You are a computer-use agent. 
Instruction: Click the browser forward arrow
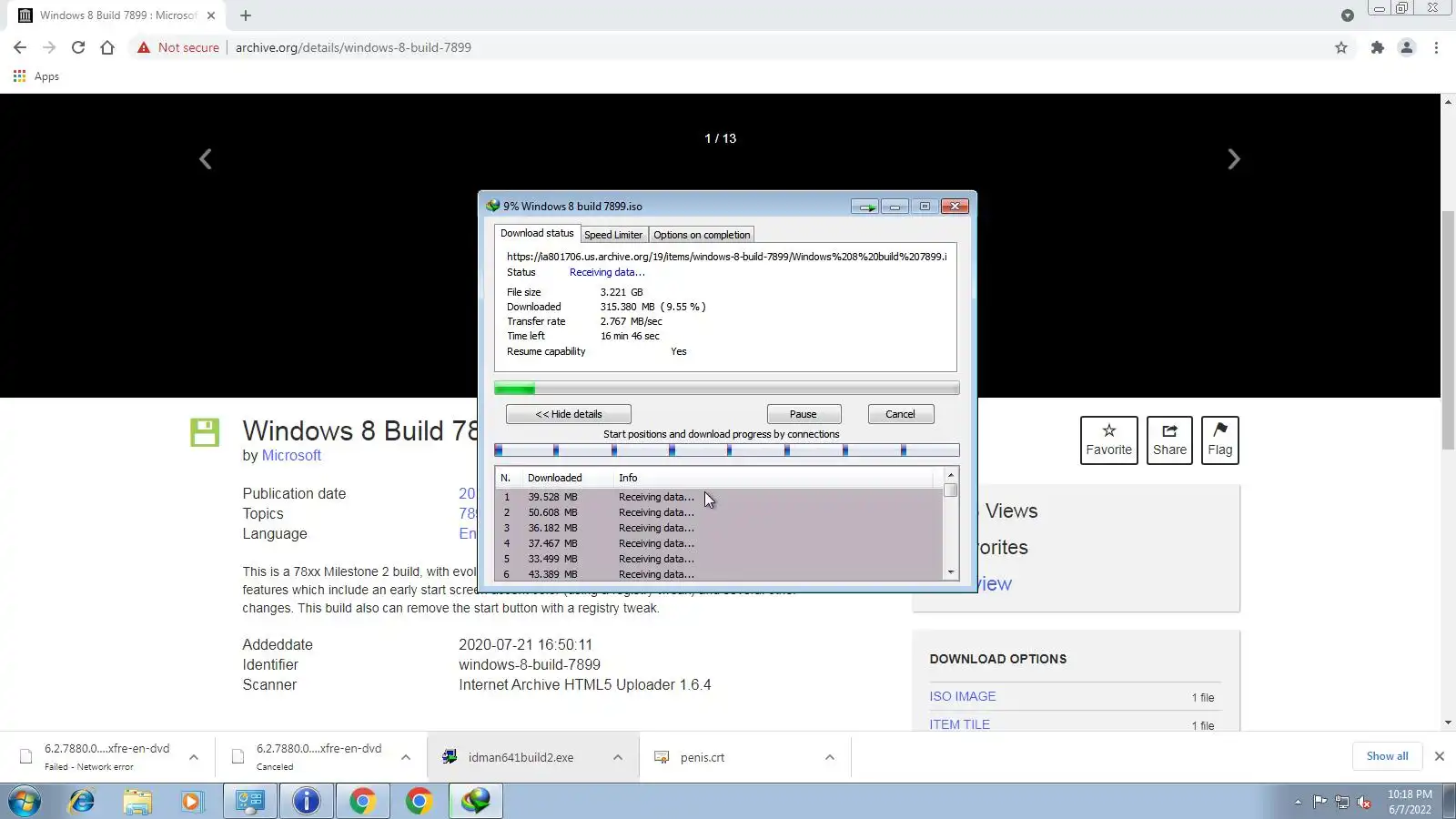click(49, 47)
